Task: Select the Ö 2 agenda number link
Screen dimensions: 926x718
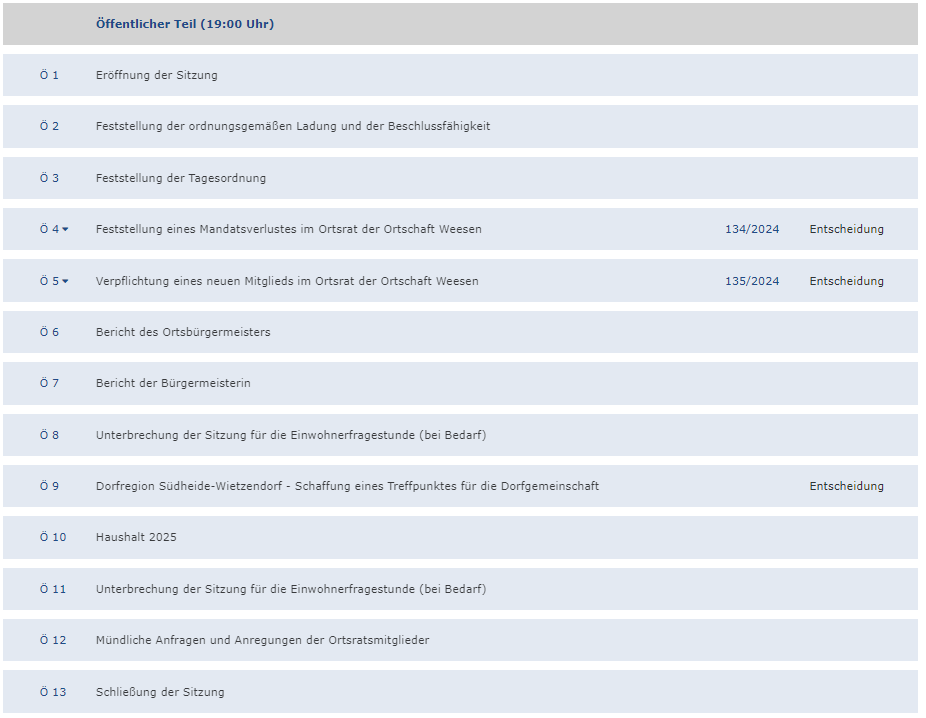Action: click(x=49, y=127)
